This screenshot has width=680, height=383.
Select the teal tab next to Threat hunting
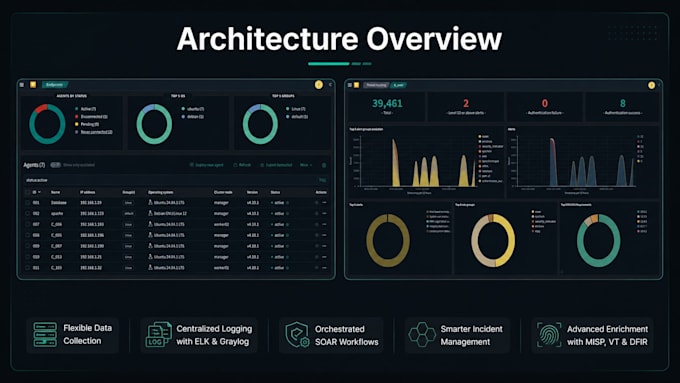pos(399,85)
